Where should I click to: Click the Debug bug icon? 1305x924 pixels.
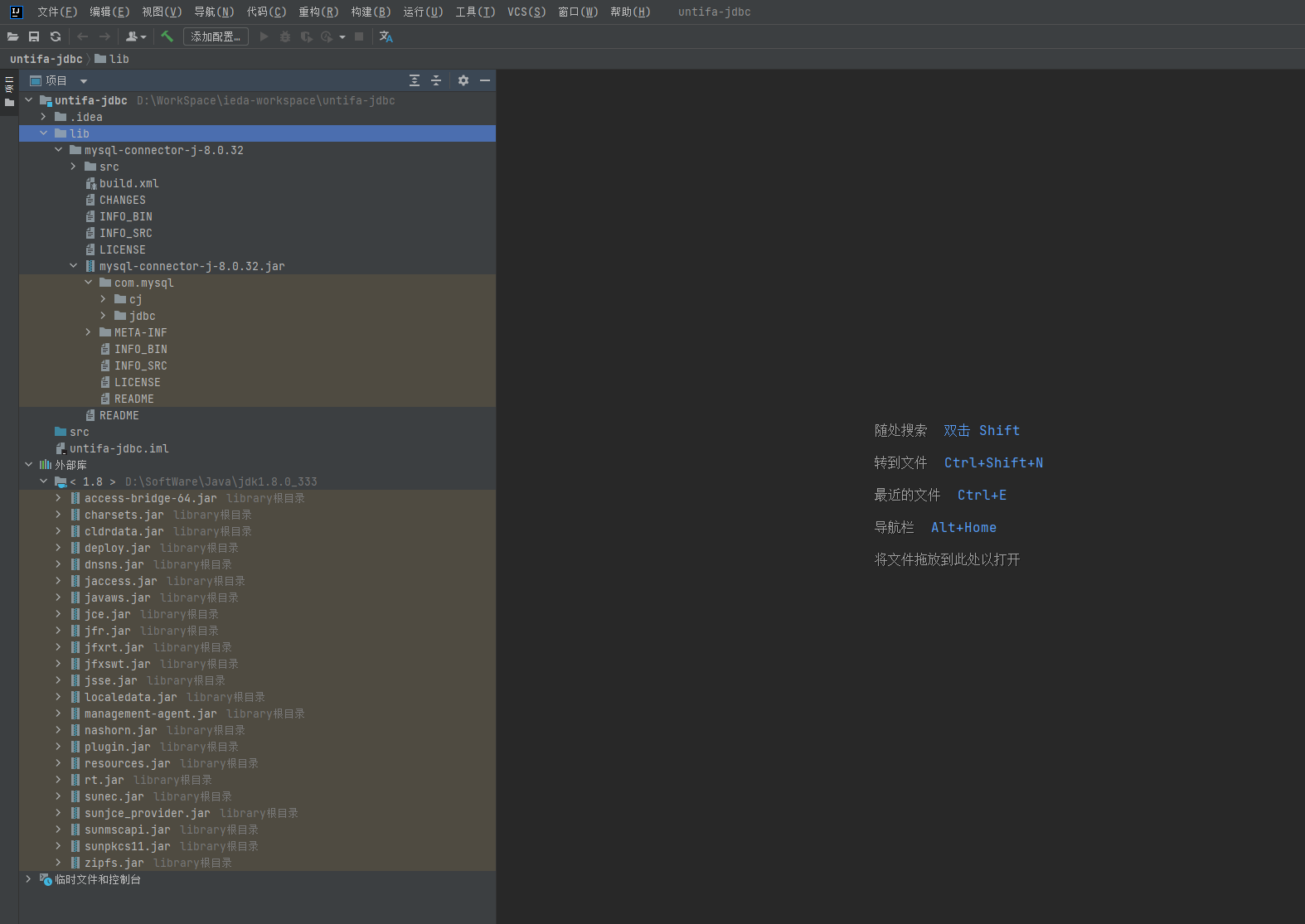285,36
